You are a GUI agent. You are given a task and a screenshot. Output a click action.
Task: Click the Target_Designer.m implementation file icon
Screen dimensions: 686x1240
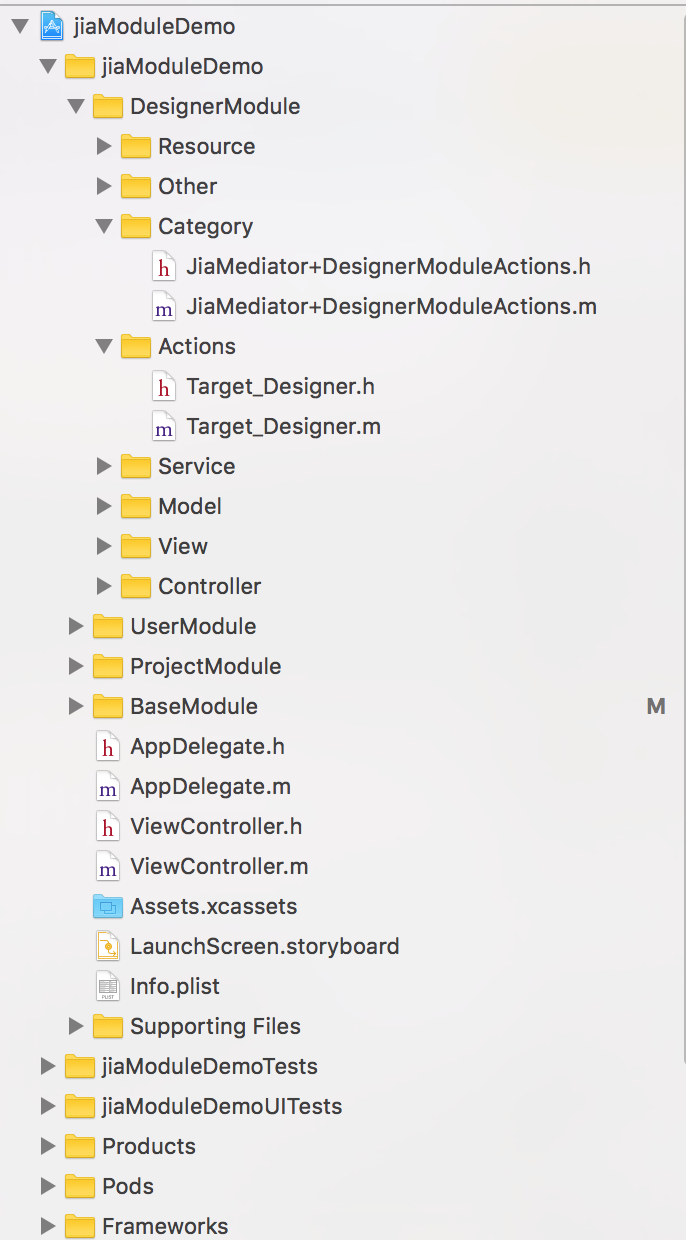click(x=163, y=426)
